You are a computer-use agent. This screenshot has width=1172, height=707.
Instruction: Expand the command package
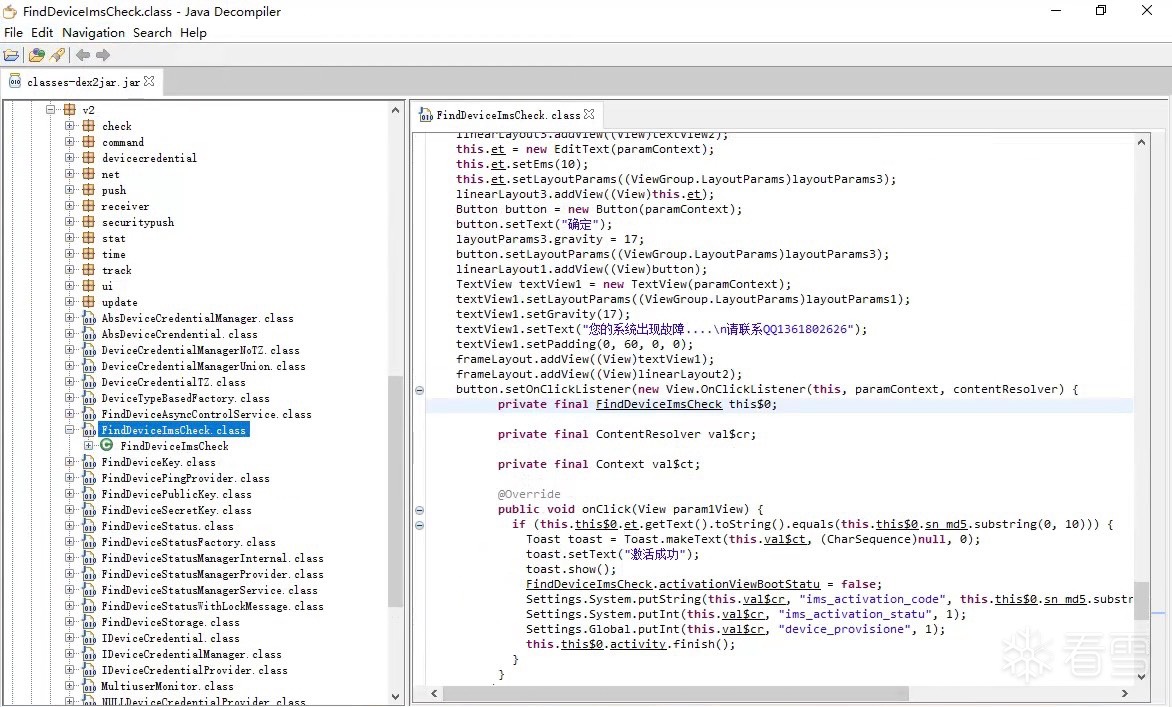coord(70,141)
